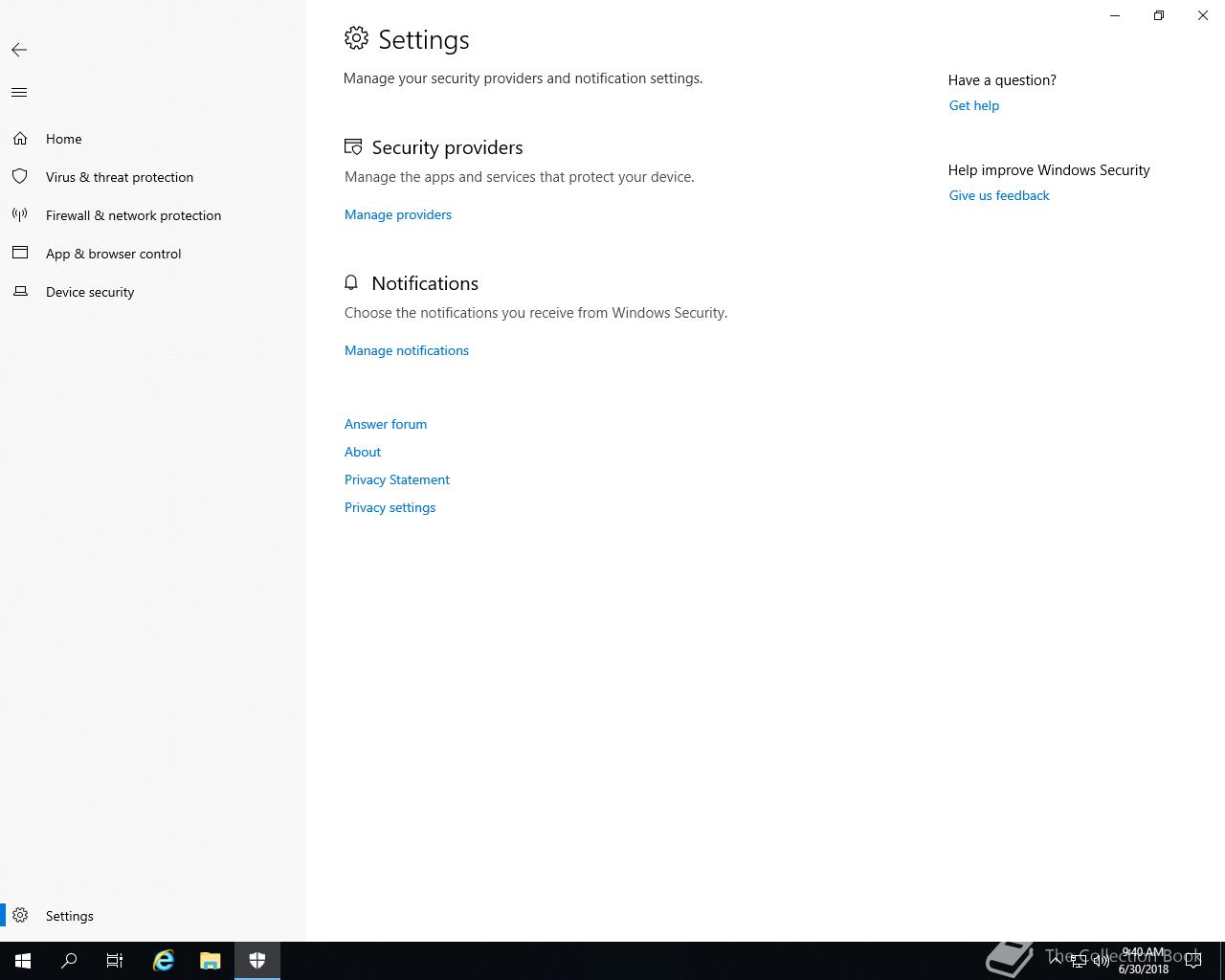Viewport: 1225px width, 980px height.
Task: Click the large Settings gear title icon
Action: pyautogui.click(x=356, y=38)
